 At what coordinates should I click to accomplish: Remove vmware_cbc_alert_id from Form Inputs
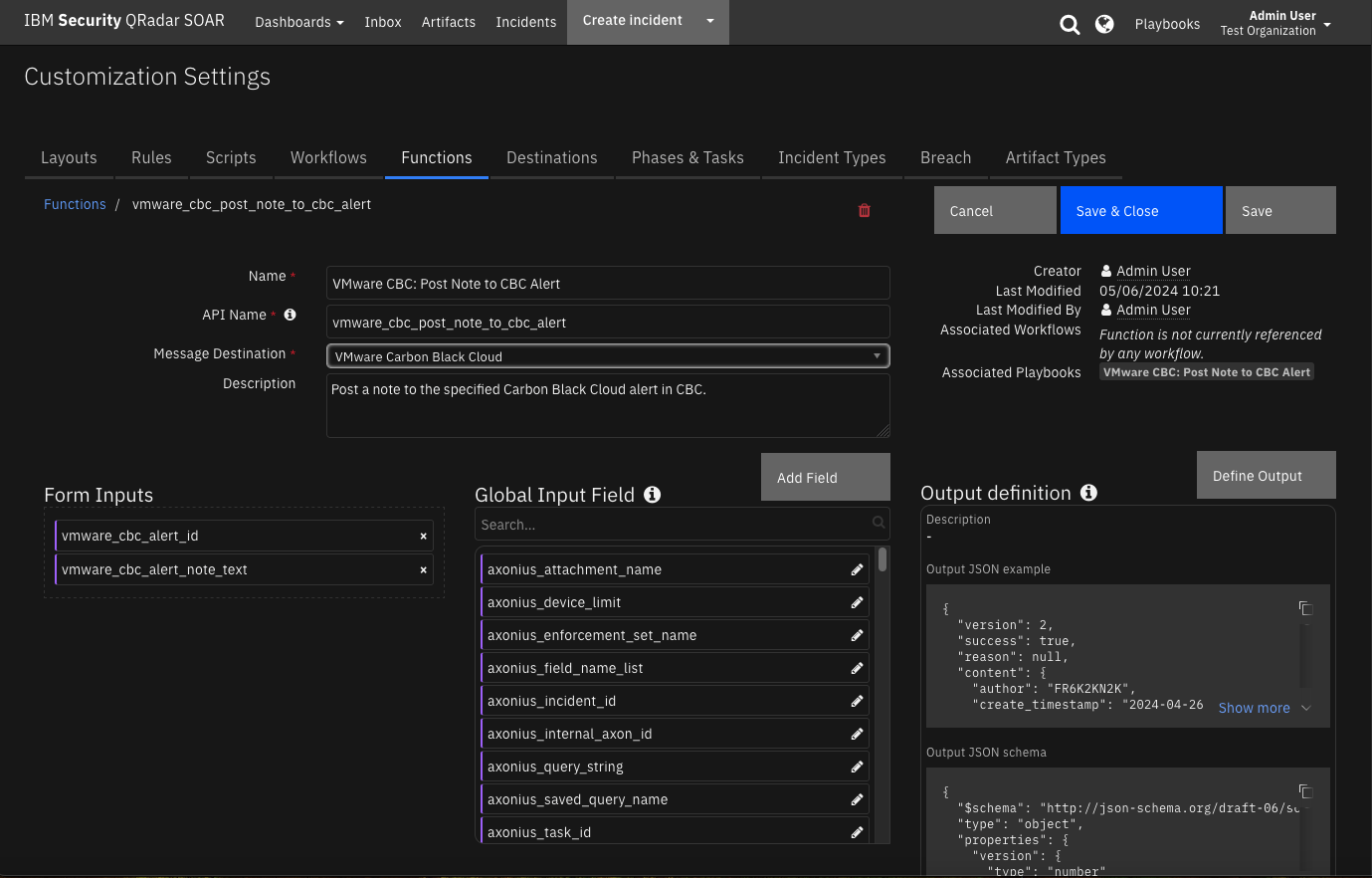click(424, 537)
